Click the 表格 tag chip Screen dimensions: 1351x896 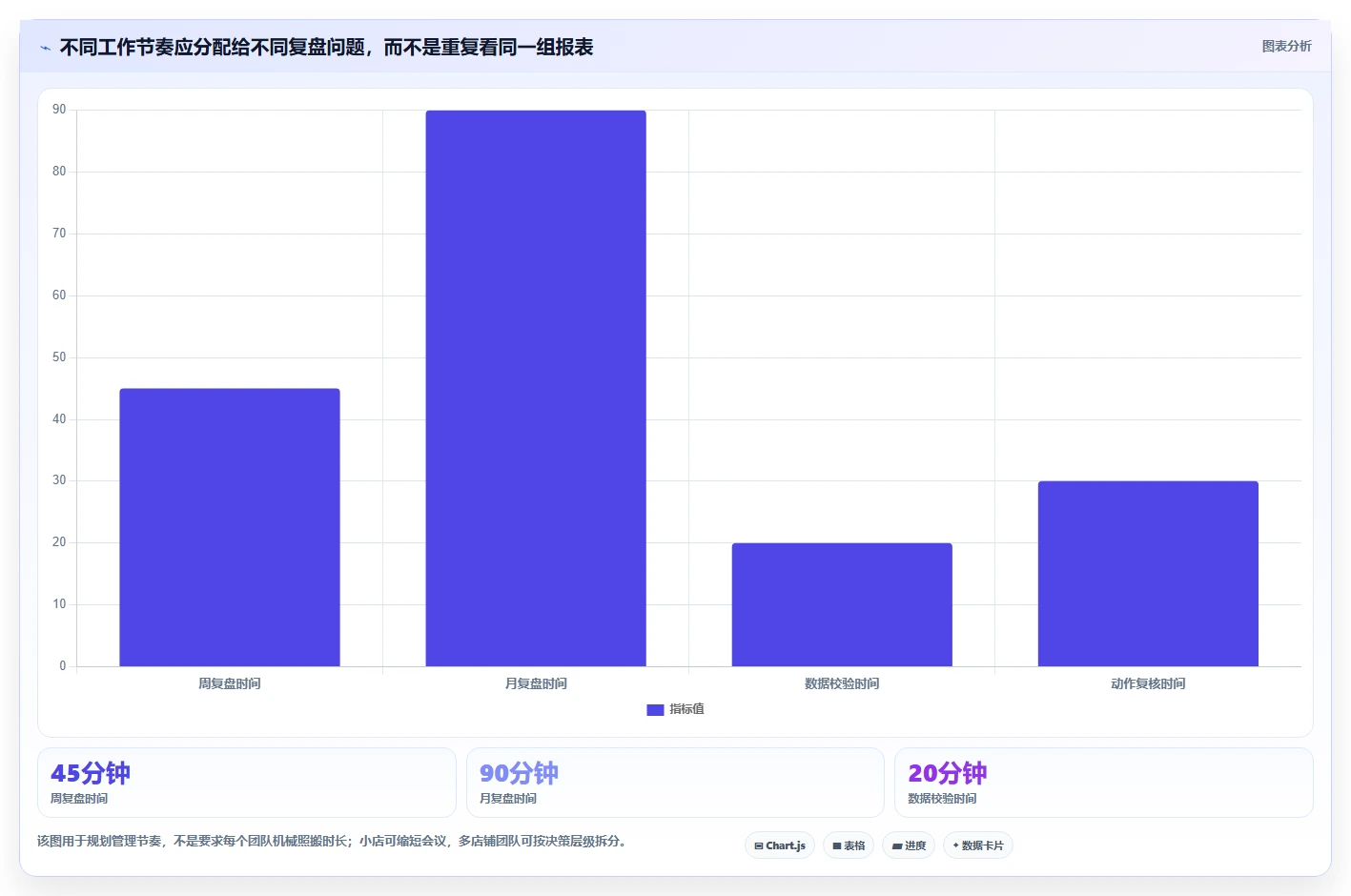849,845
